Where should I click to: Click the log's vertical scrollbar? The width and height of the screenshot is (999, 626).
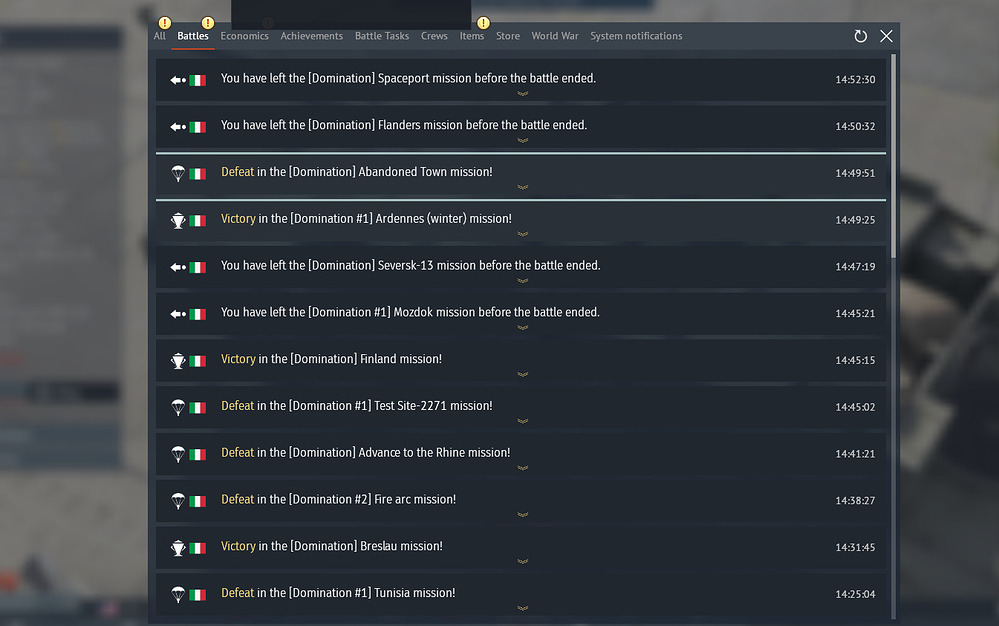point(893,156)
